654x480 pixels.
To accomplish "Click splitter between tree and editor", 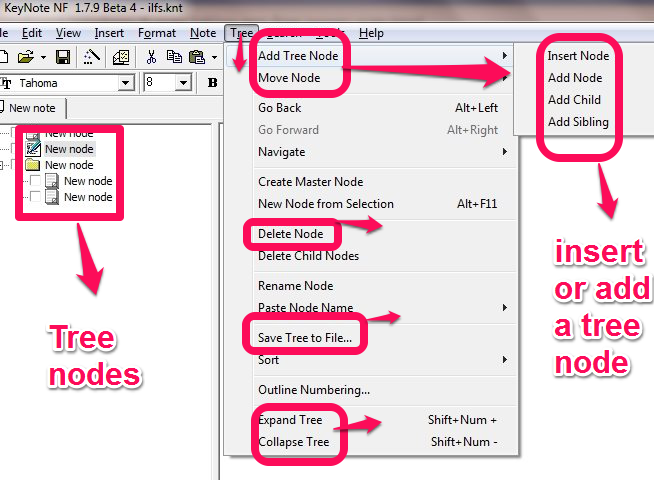I will pos(215,302).
